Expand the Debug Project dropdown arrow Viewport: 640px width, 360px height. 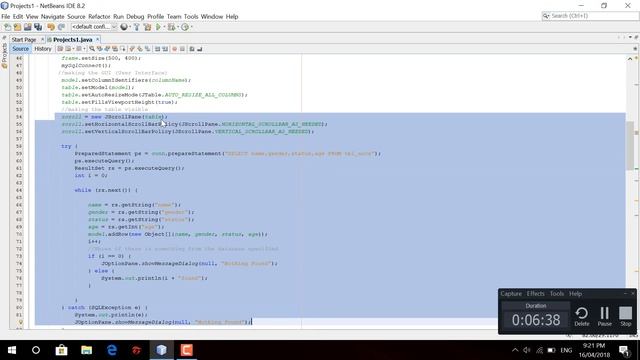click(x=178, y=27)
